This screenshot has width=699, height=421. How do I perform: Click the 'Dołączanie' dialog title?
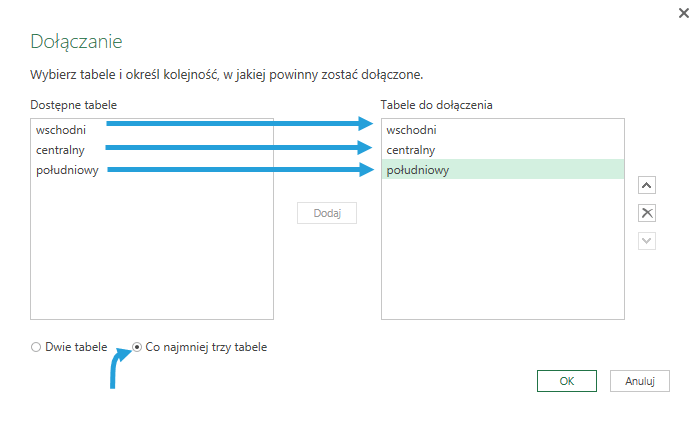[76, 41]
